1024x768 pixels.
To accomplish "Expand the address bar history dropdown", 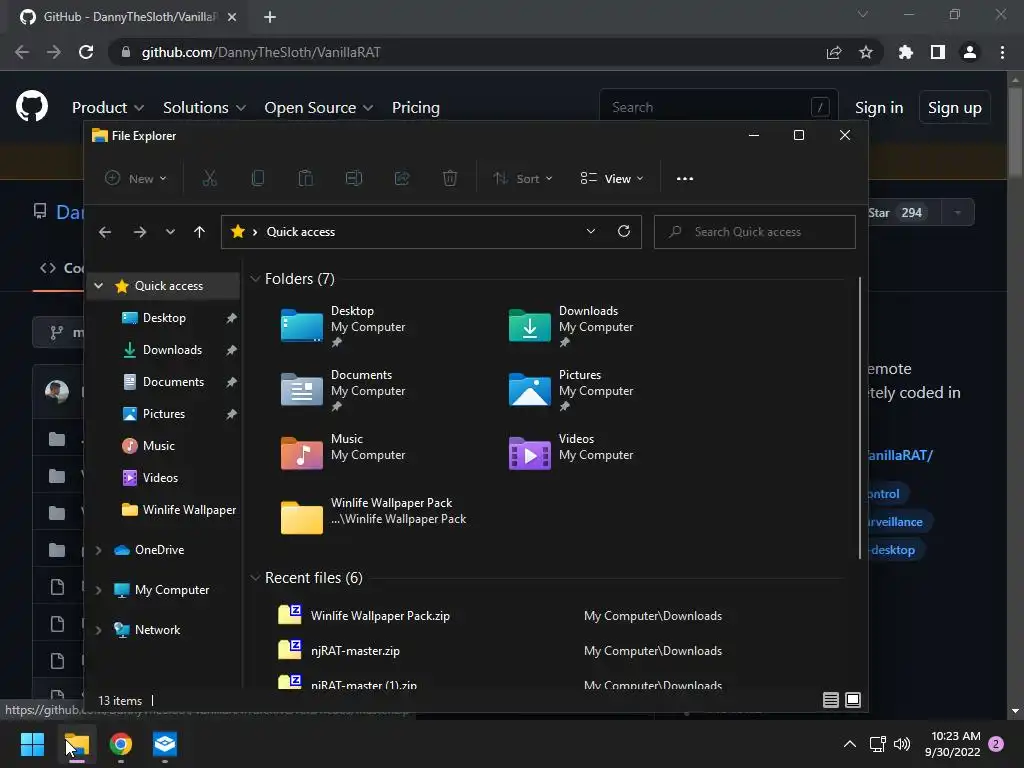I will pyautogui.click(x=590, y=231).
